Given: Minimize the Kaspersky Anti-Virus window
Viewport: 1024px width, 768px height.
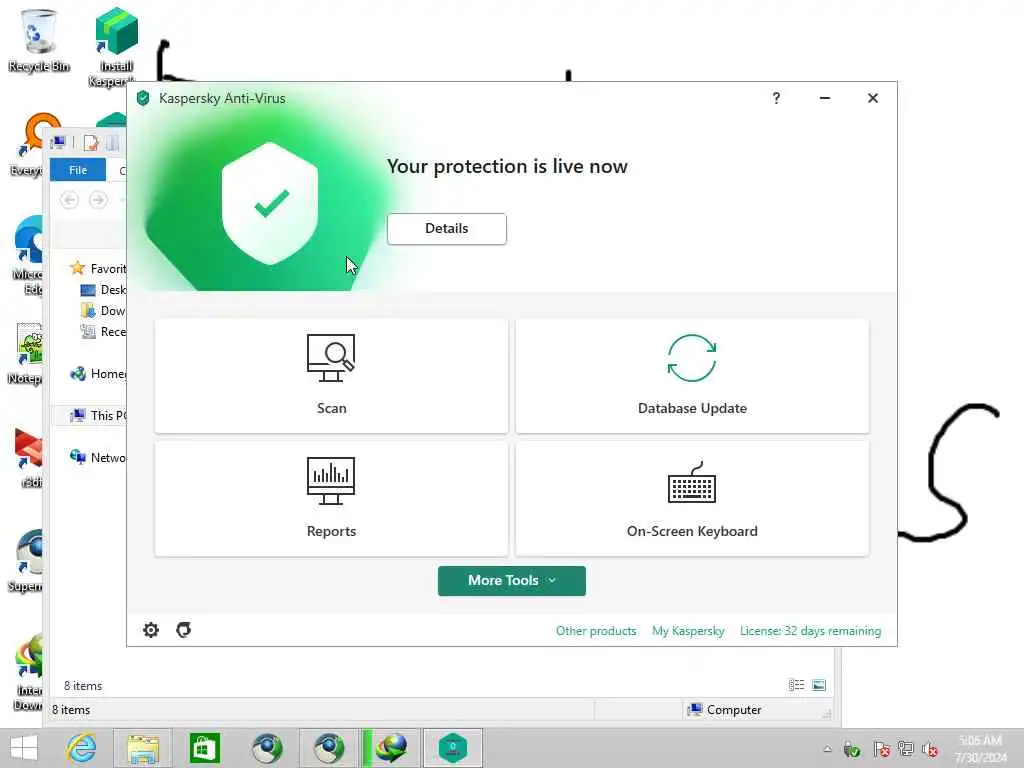Looking at the screenshot, I should pyautogui.click(x=825, y=98).
